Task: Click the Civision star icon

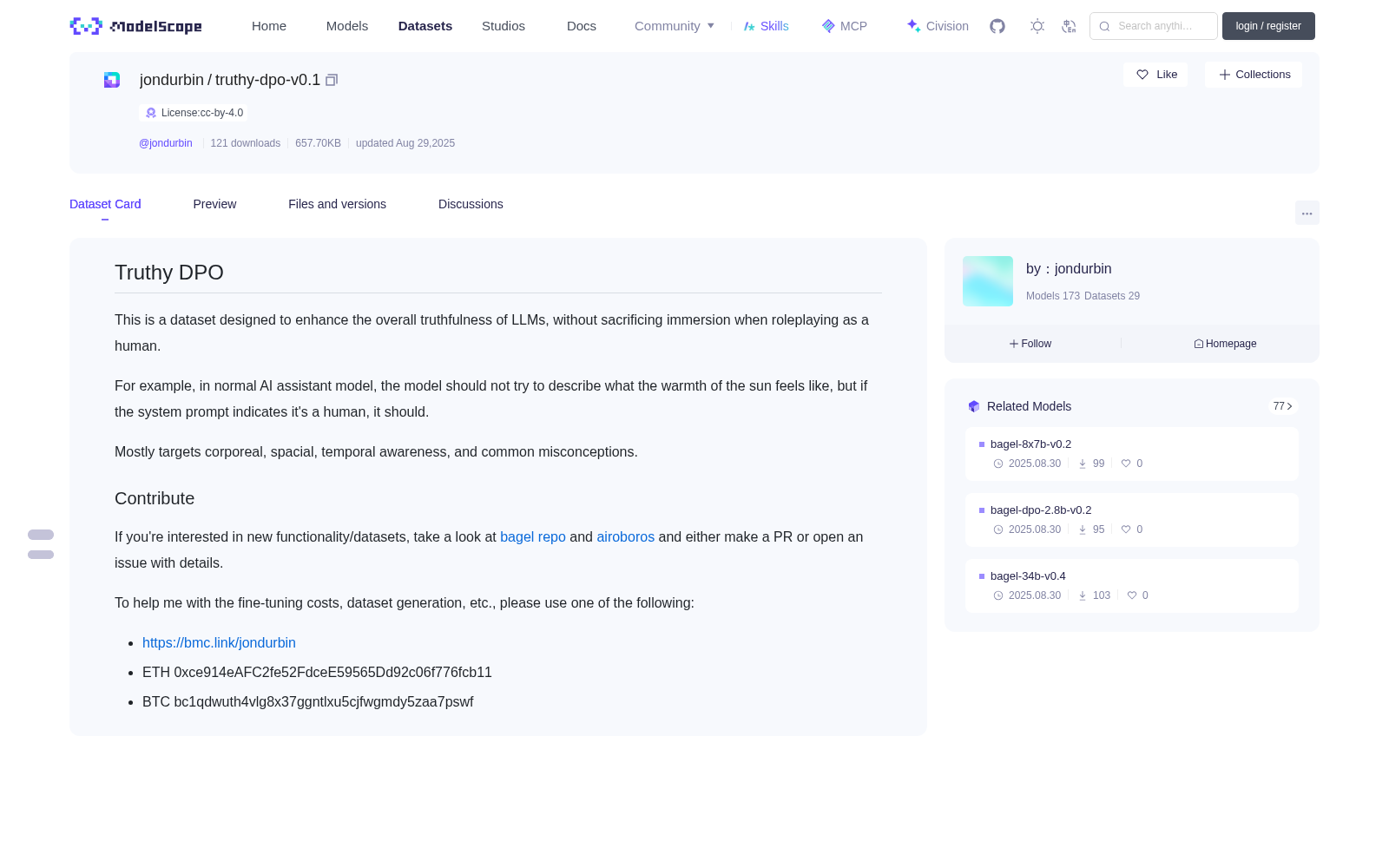Action: tap(913, 26)
